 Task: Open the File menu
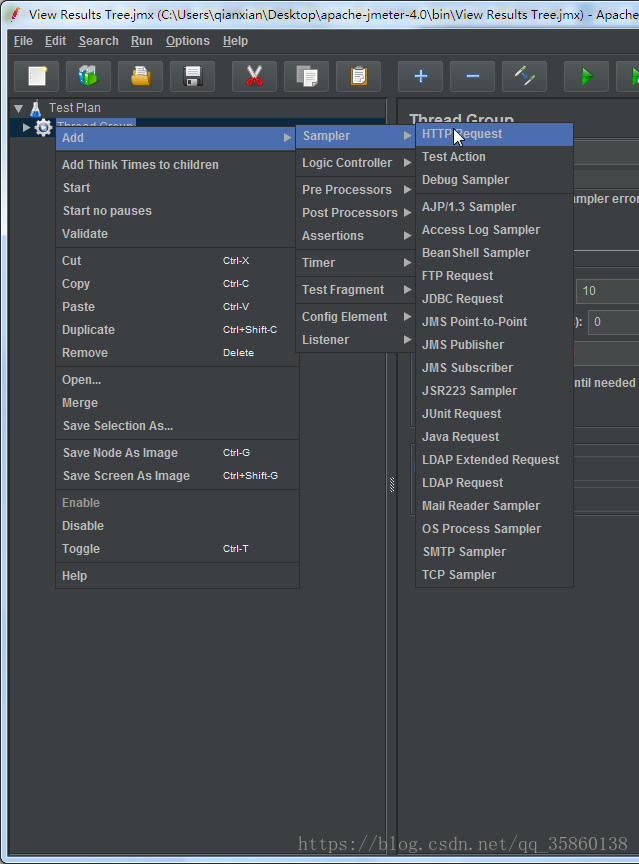(x=23, y=41)
